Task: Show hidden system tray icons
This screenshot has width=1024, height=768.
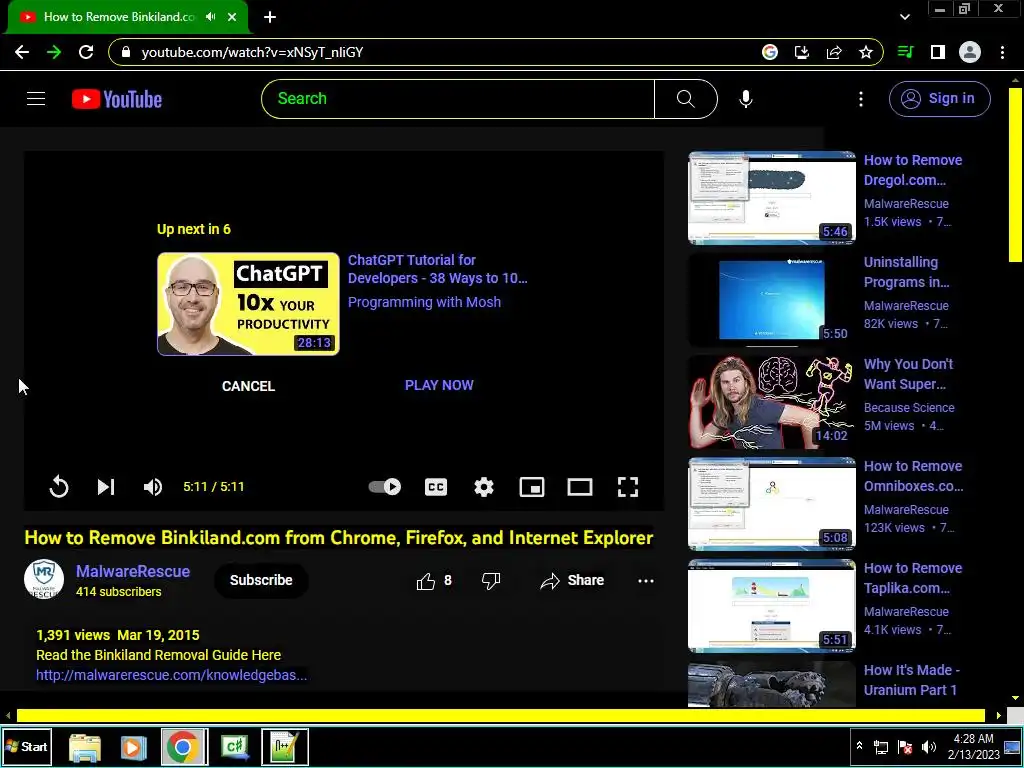Action: pos(859,746)
